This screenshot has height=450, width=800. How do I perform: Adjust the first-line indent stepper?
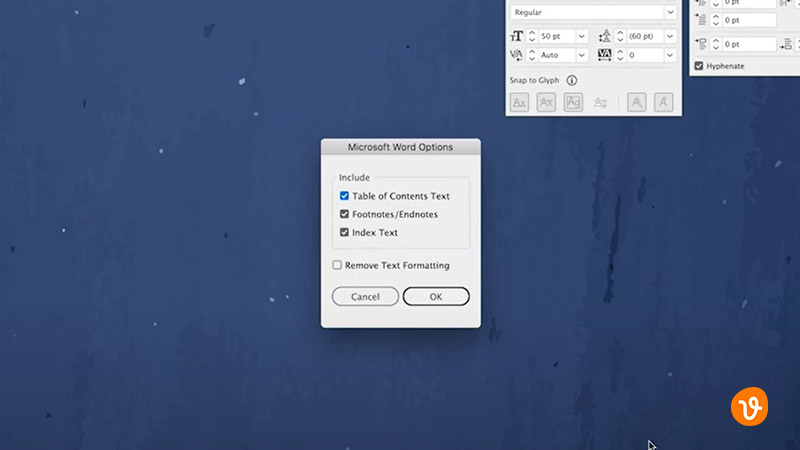coord(716,20)
